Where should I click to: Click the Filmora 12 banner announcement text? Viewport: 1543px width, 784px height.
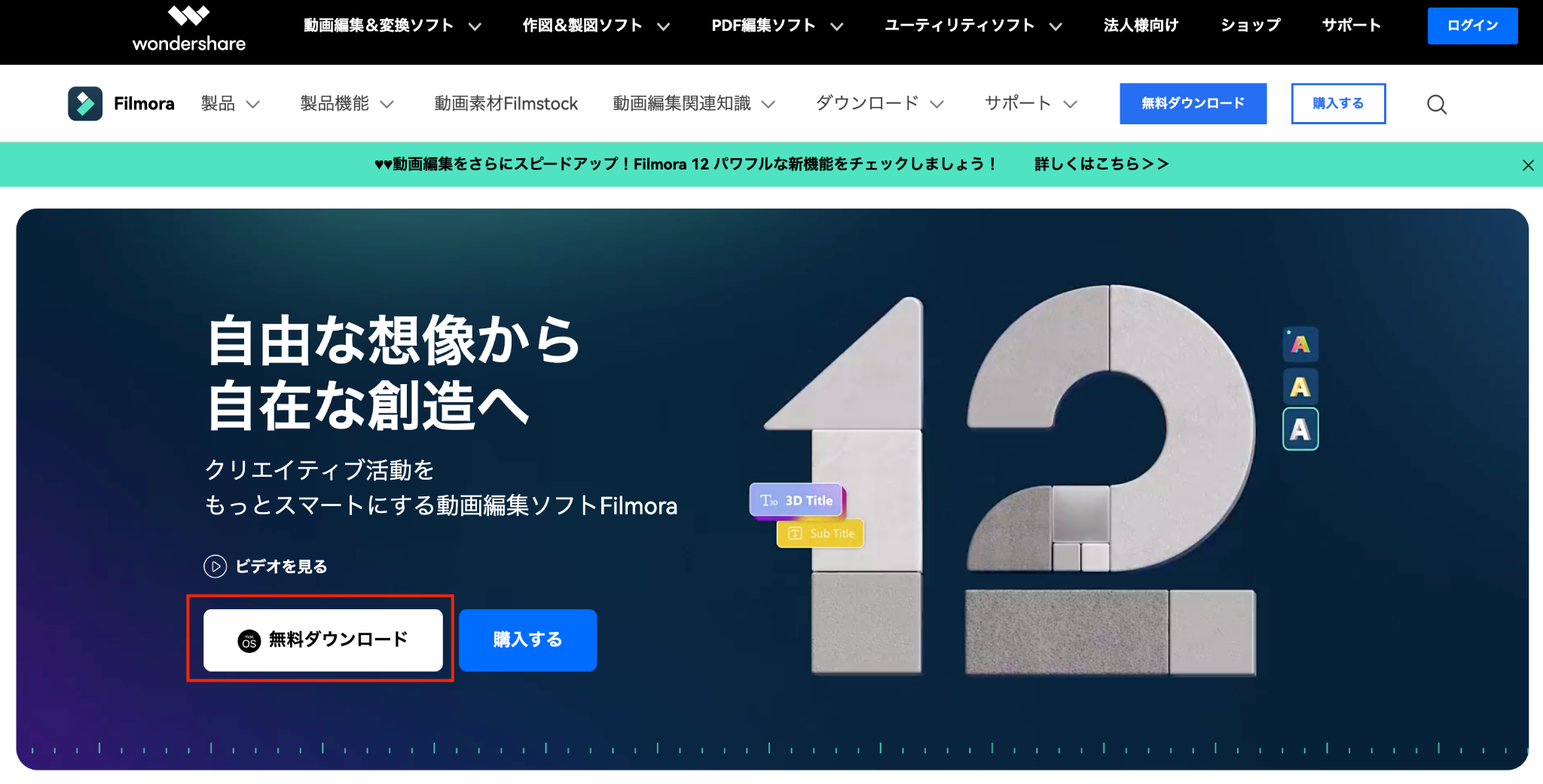pos(685,163)
